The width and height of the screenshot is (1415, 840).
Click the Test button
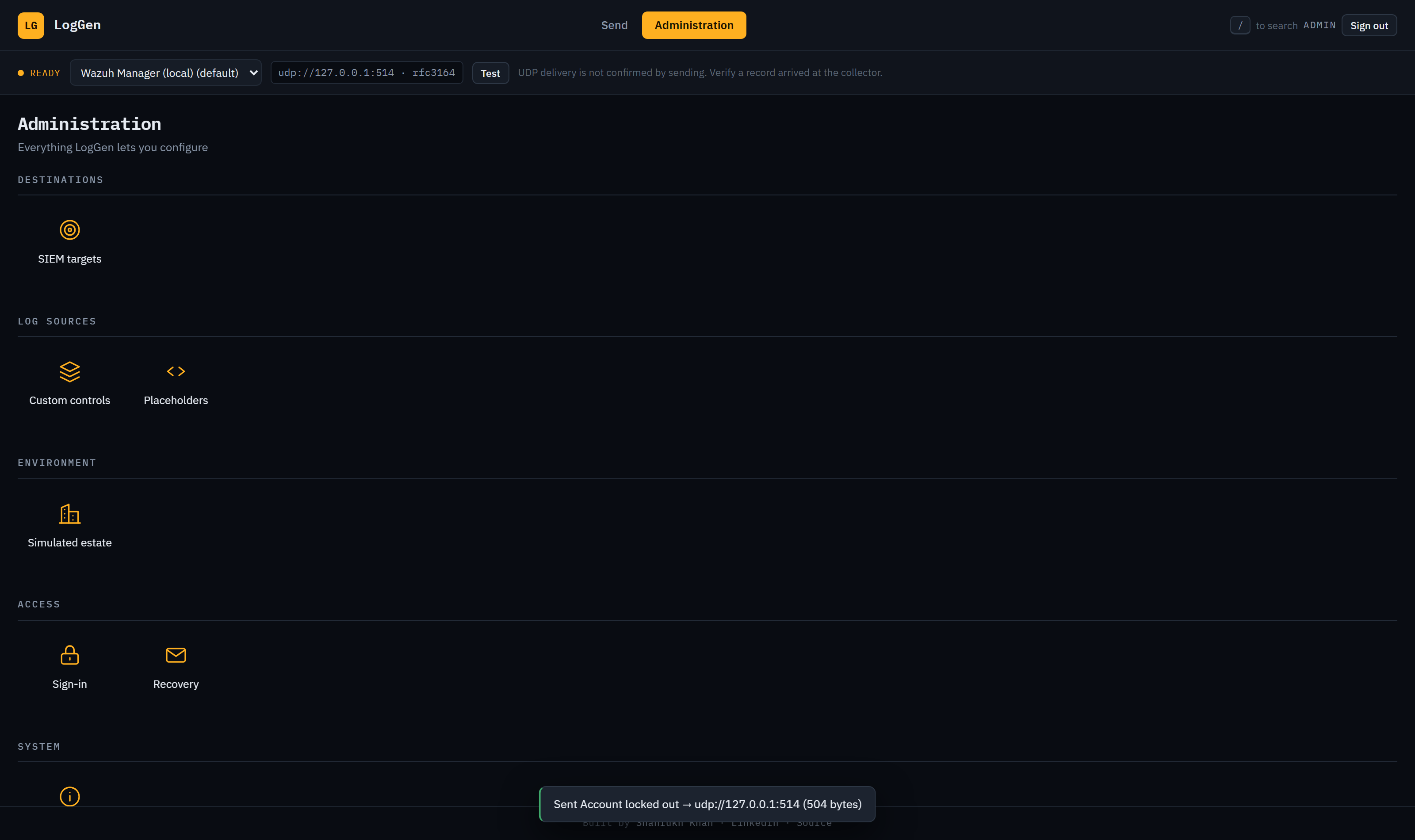[490, 73]
